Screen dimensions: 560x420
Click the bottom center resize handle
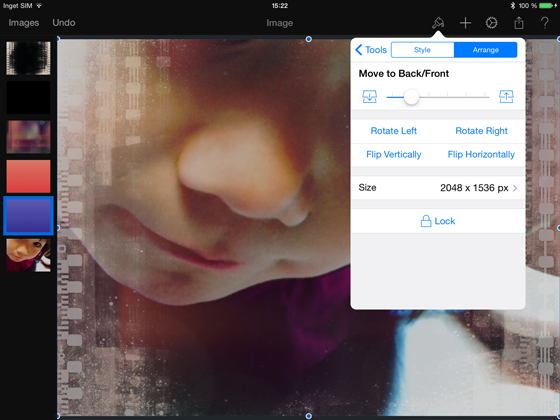tap(309, 416)
